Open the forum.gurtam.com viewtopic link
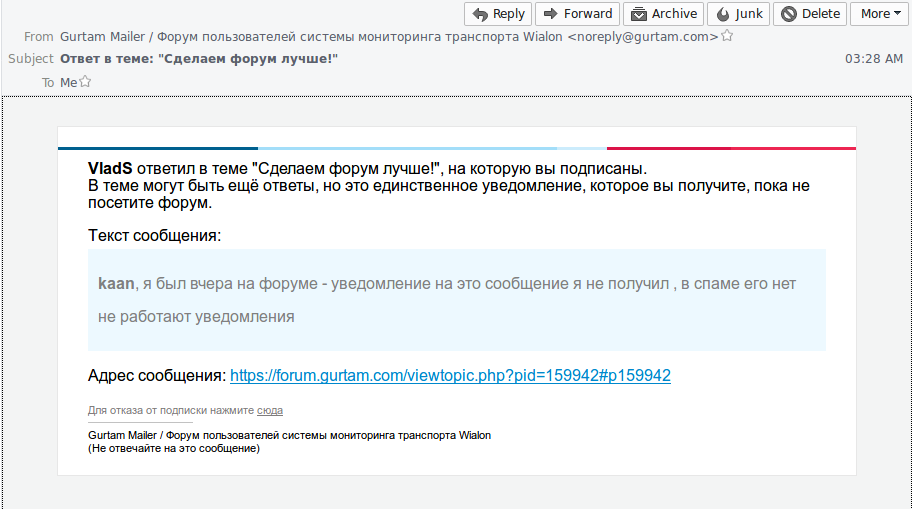The image size is (912, 509). click(450, 376)
